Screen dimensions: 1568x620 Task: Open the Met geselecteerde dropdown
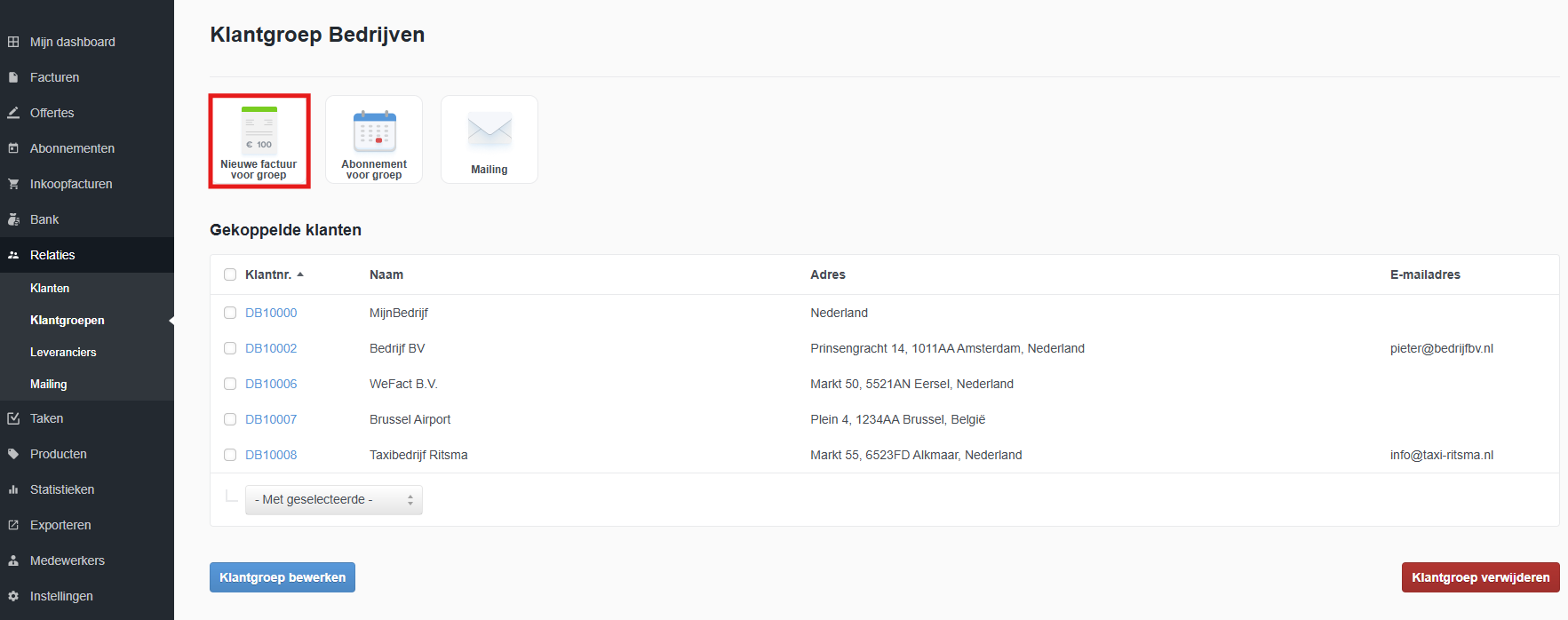tap(333, 500)
